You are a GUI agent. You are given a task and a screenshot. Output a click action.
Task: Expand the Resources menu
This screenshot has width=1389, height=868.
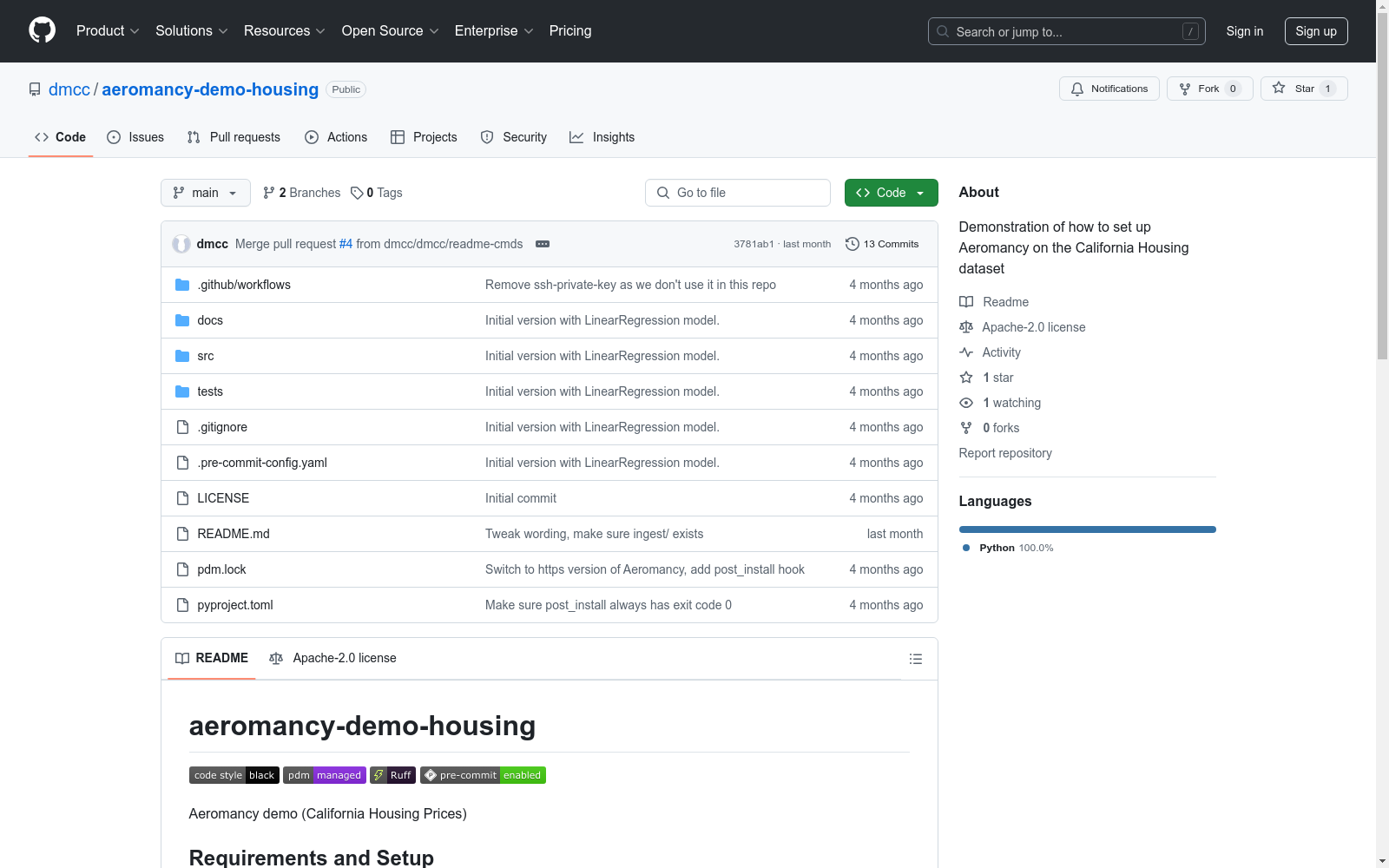285,30
